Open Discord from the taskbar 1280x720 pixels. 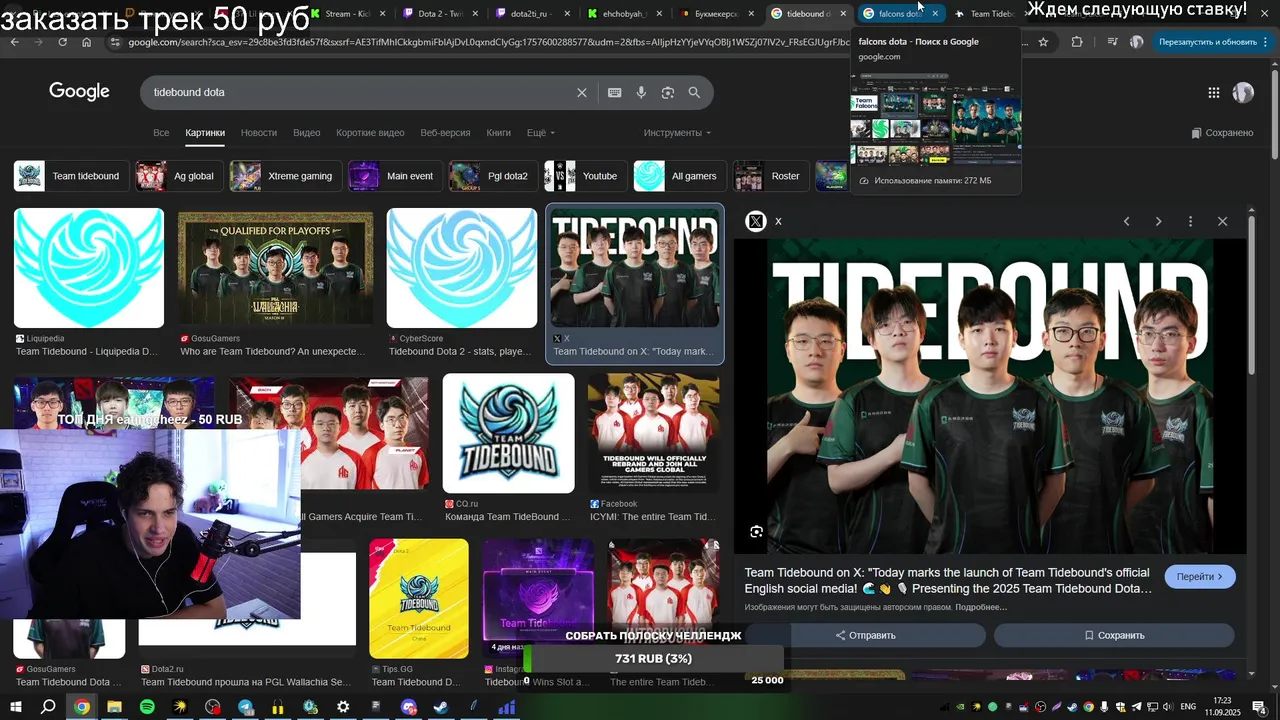[x=408, y=707]
